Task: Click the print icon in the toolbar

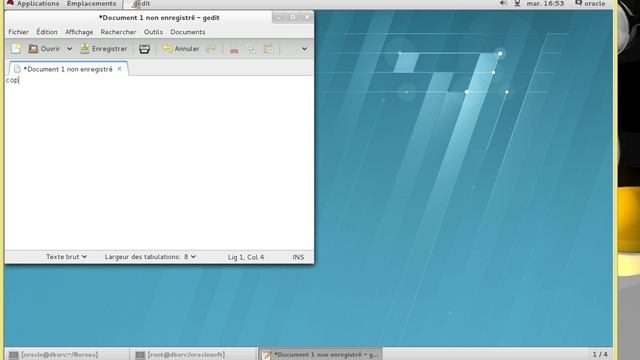Action: (144, 49)
